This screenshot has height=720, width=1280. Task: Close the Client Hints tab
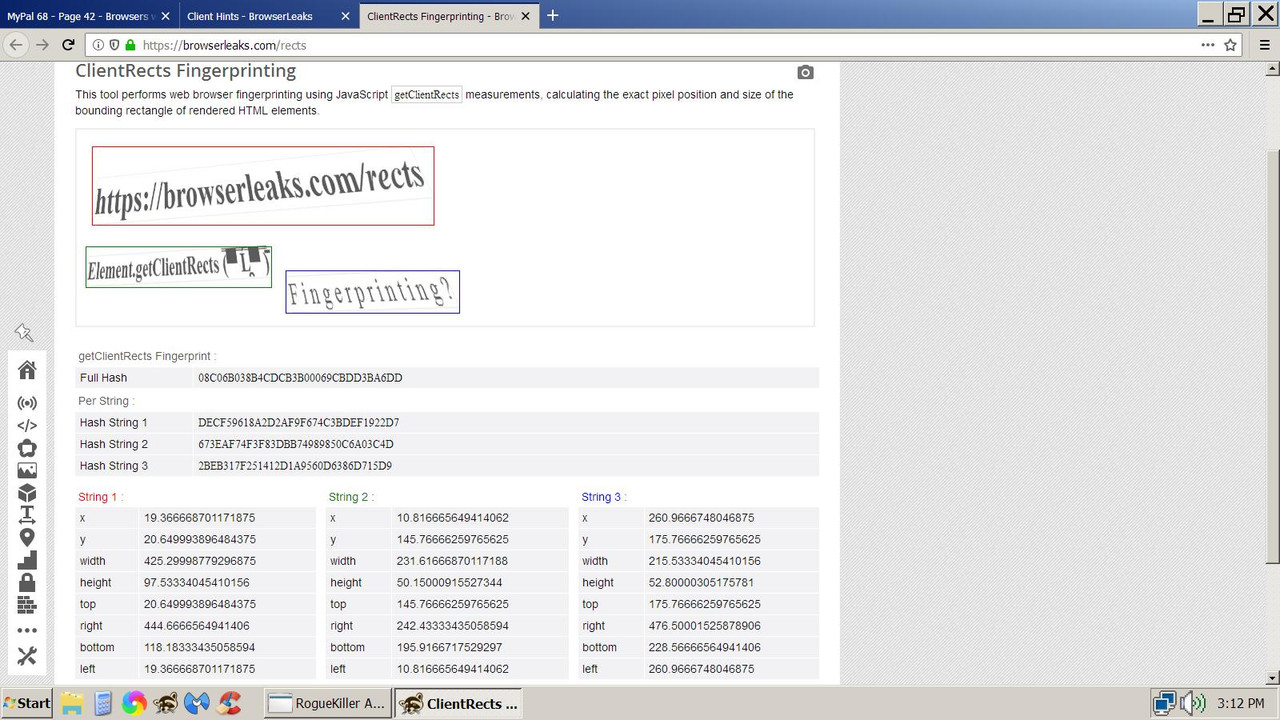click(x=345, y=16)
